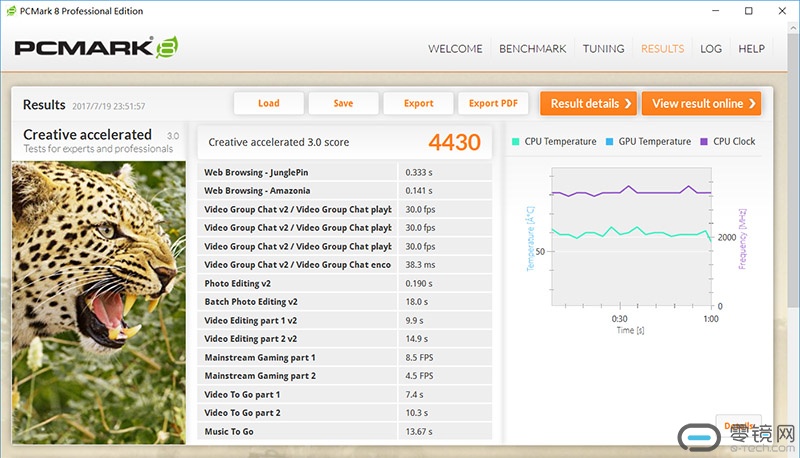Click the 4.5 FPS gaming value
The width and height of the screenshot is (800, 458).
click(419, 376)
